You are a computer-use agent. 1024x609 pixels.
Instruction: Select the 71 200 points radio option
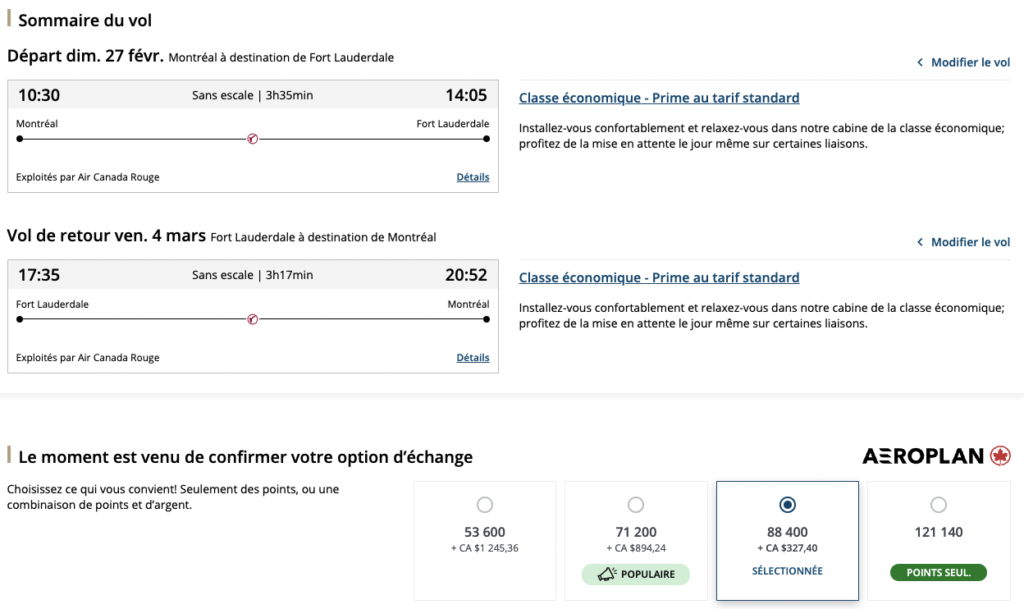tap(636, 505)
